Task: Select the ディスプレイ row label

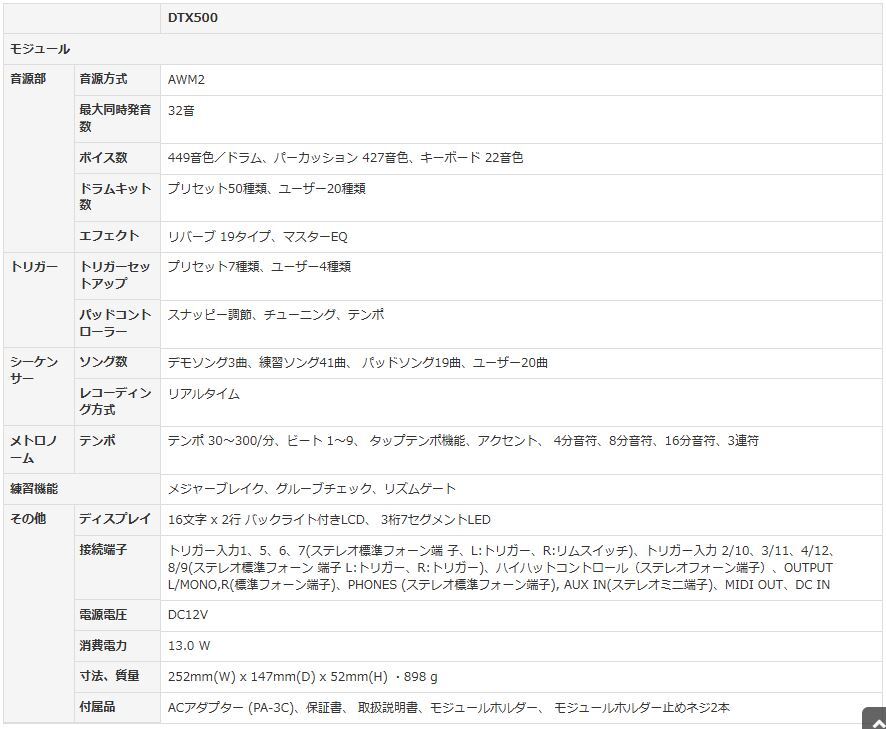Action: (115, 519)
